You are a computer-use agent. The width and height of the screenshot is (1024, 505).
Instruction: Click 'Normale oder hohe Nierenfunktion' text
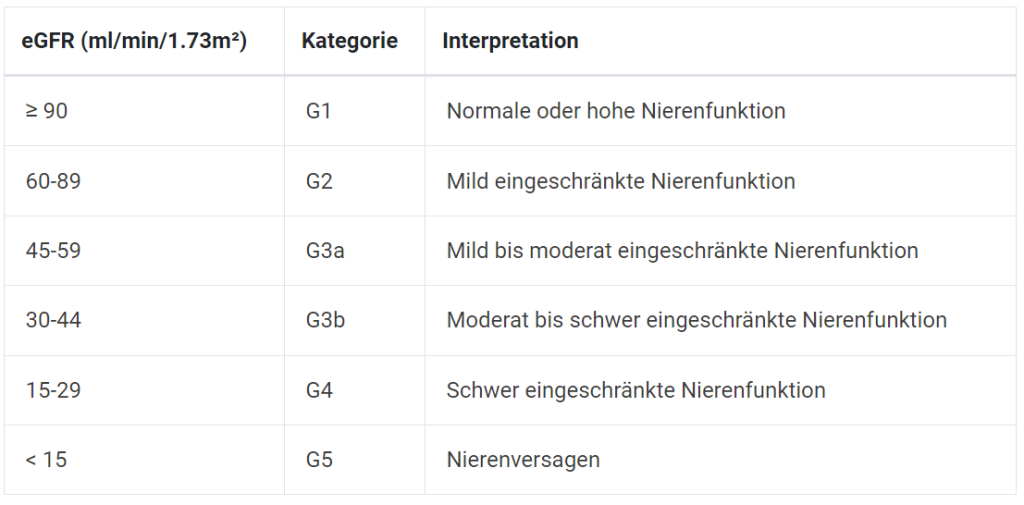615,111
